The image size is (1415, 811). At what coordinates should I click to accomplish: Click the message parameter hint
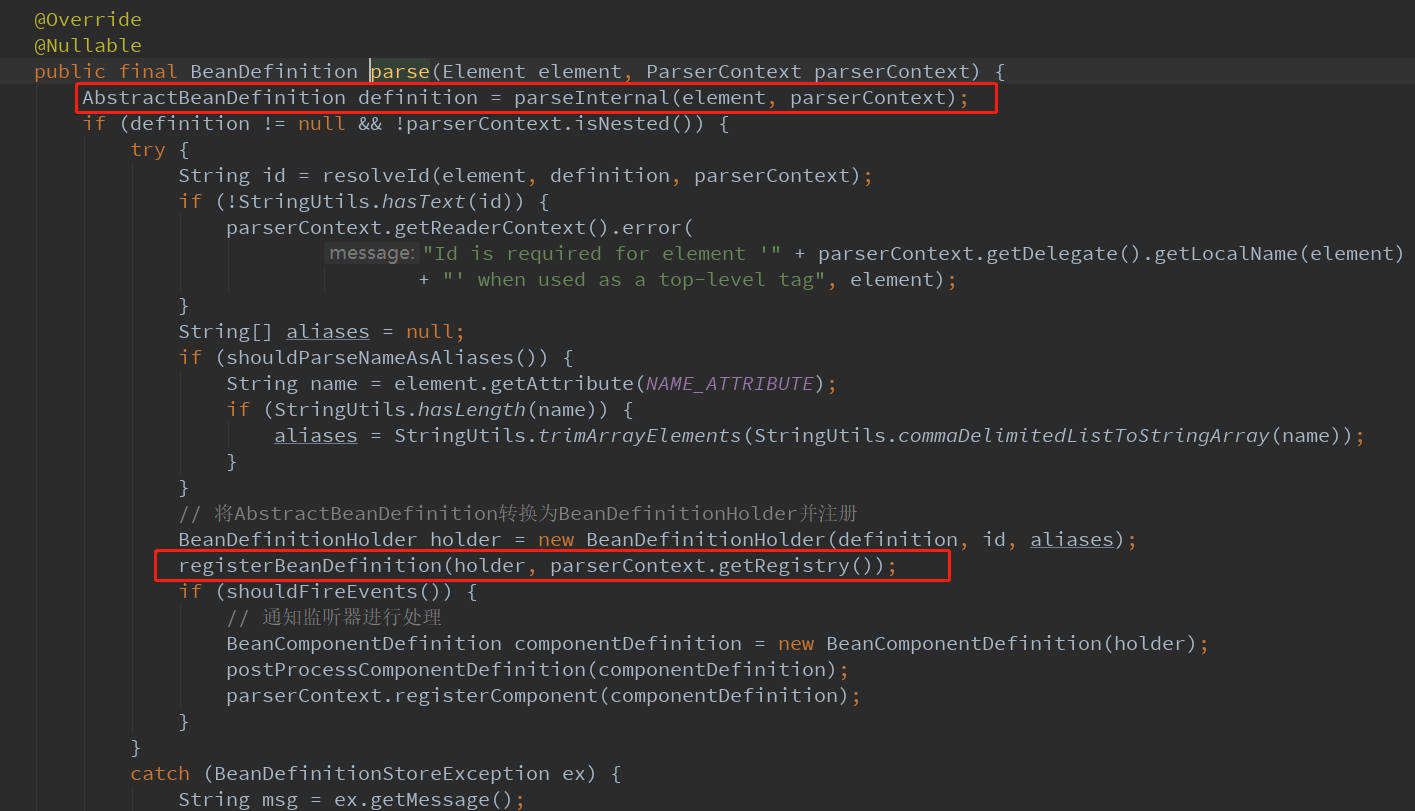[370, 253]
